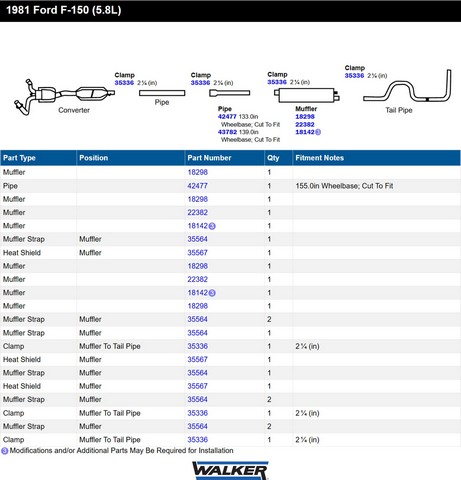Click the Qty column header
Screen dimensions: 461x480
click(278, 158)
